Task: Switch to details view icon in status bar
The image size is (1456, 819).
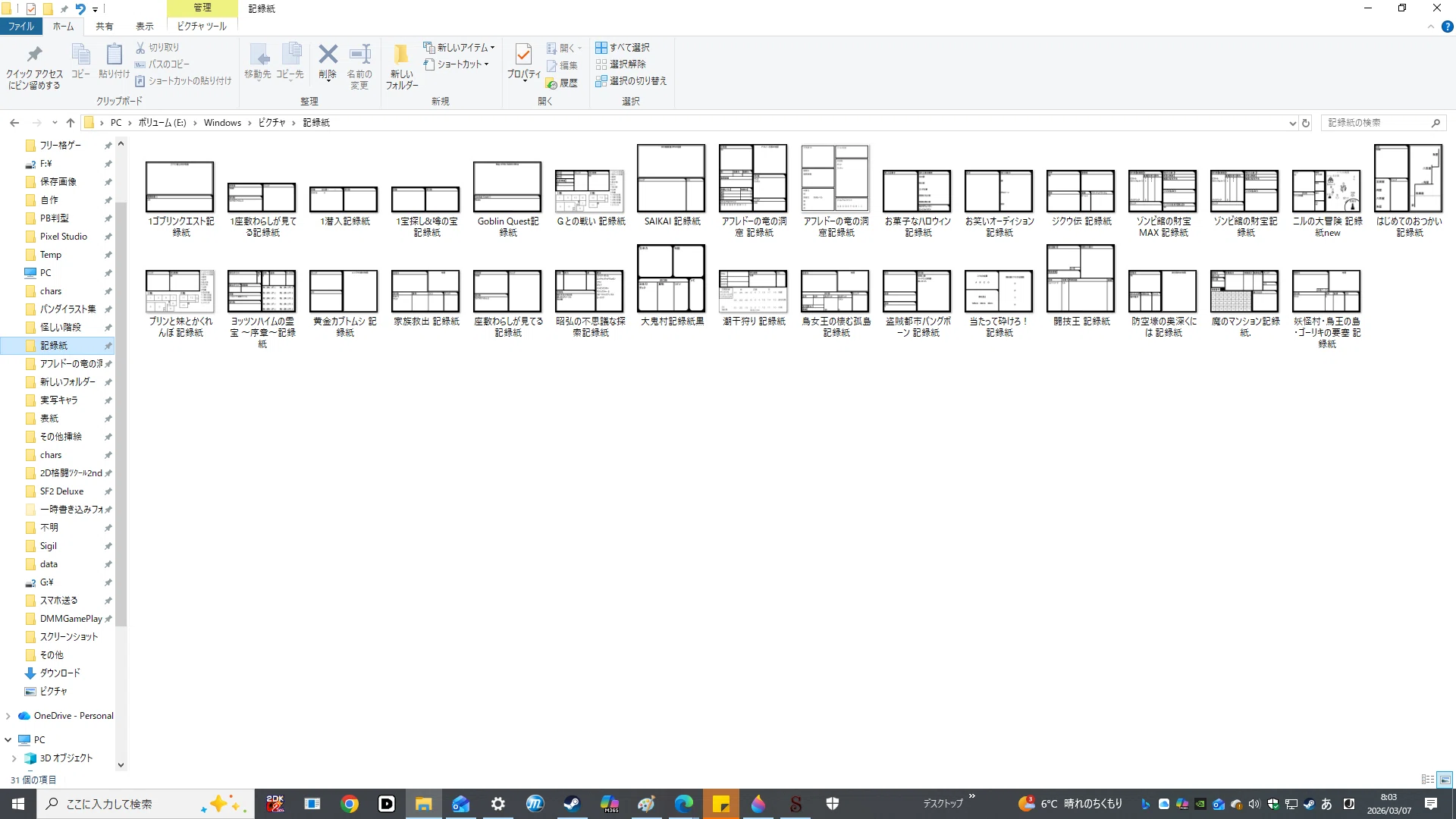Action: click(x=1428, y=780)
